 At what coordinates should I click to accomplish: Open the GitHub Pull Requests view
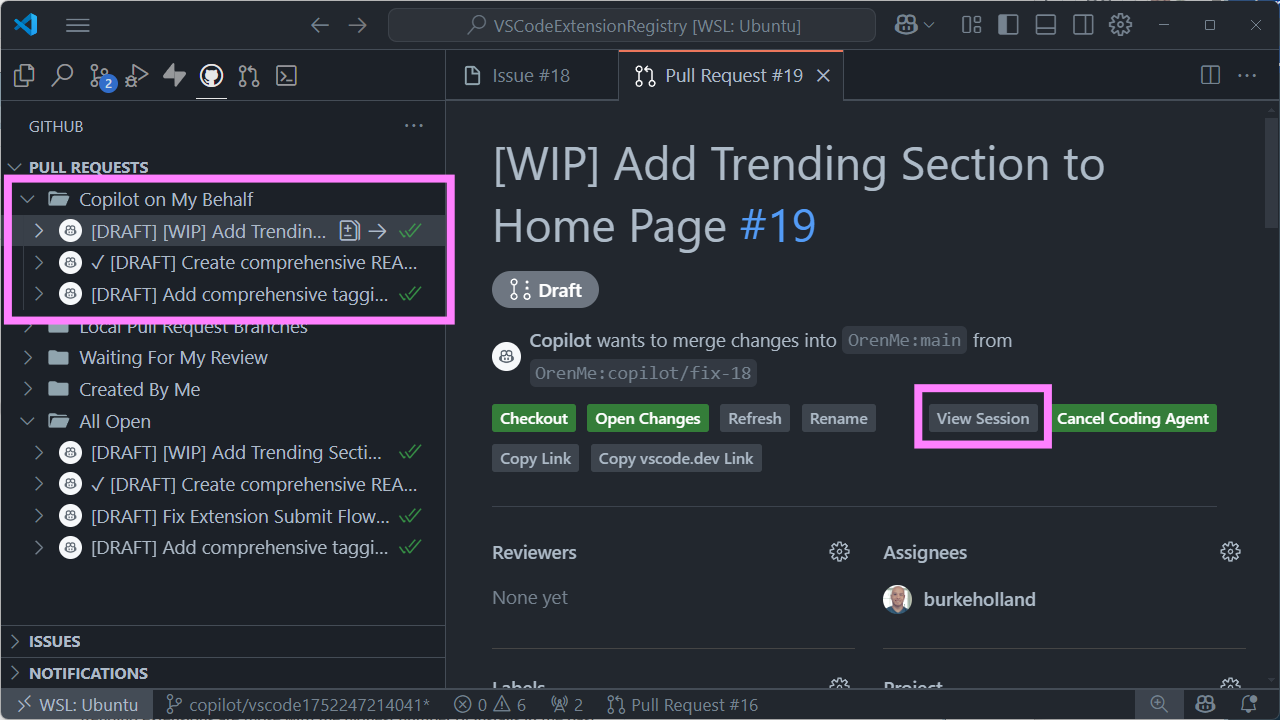248,75
